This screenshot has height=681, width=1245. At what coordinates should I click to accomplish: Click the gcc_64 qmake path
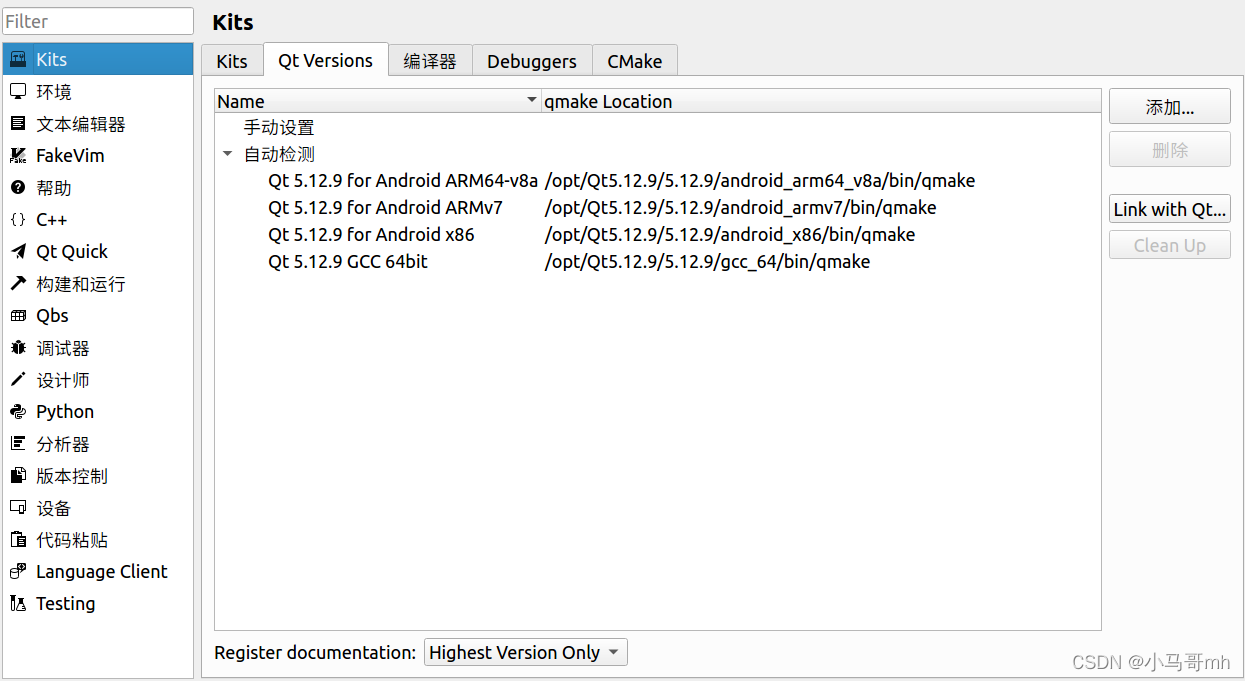tap(708, 262)
